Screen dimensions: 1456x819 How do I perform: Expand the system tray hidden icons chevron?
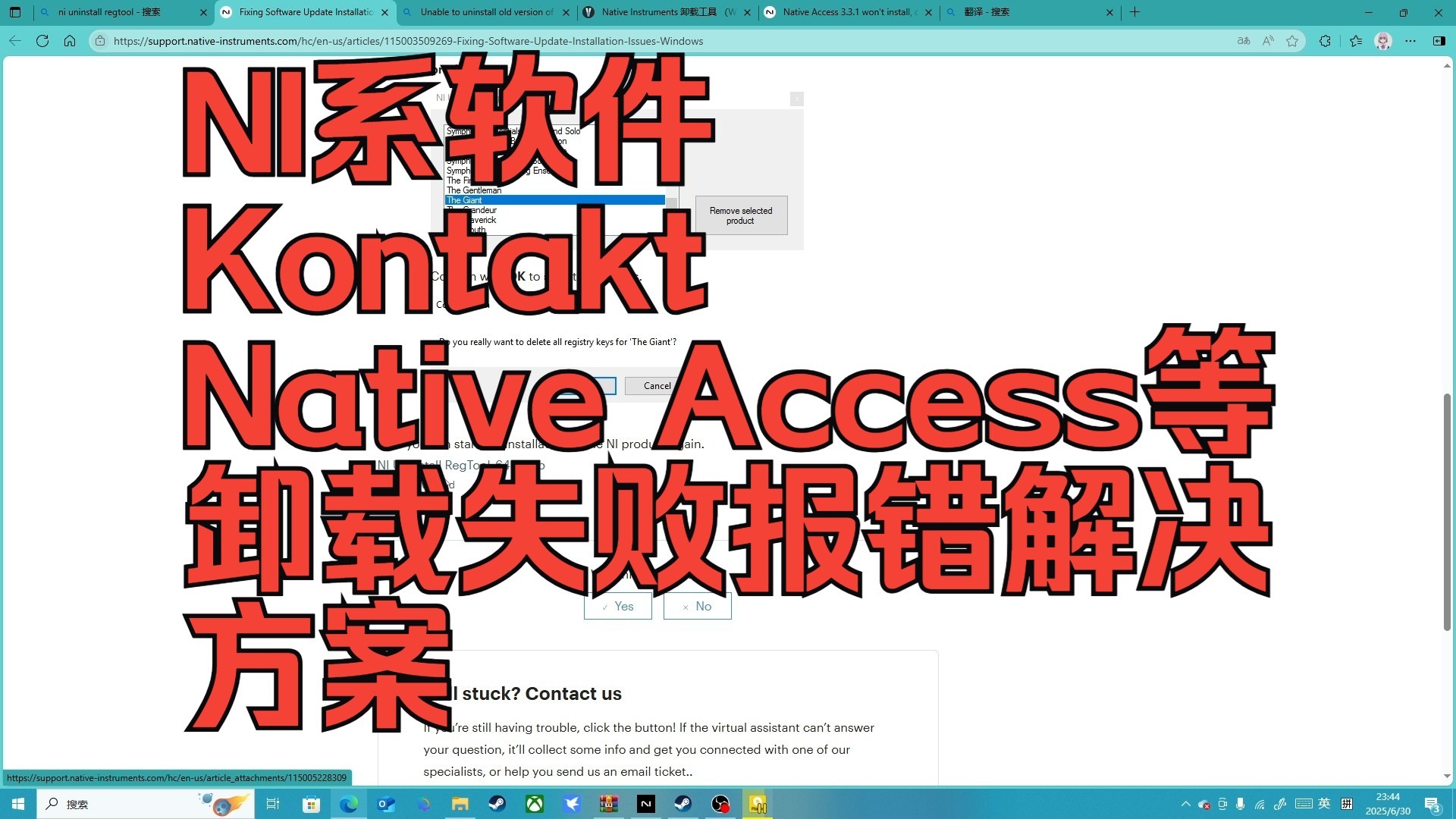pyautogui.click(x=1185, y=804)
